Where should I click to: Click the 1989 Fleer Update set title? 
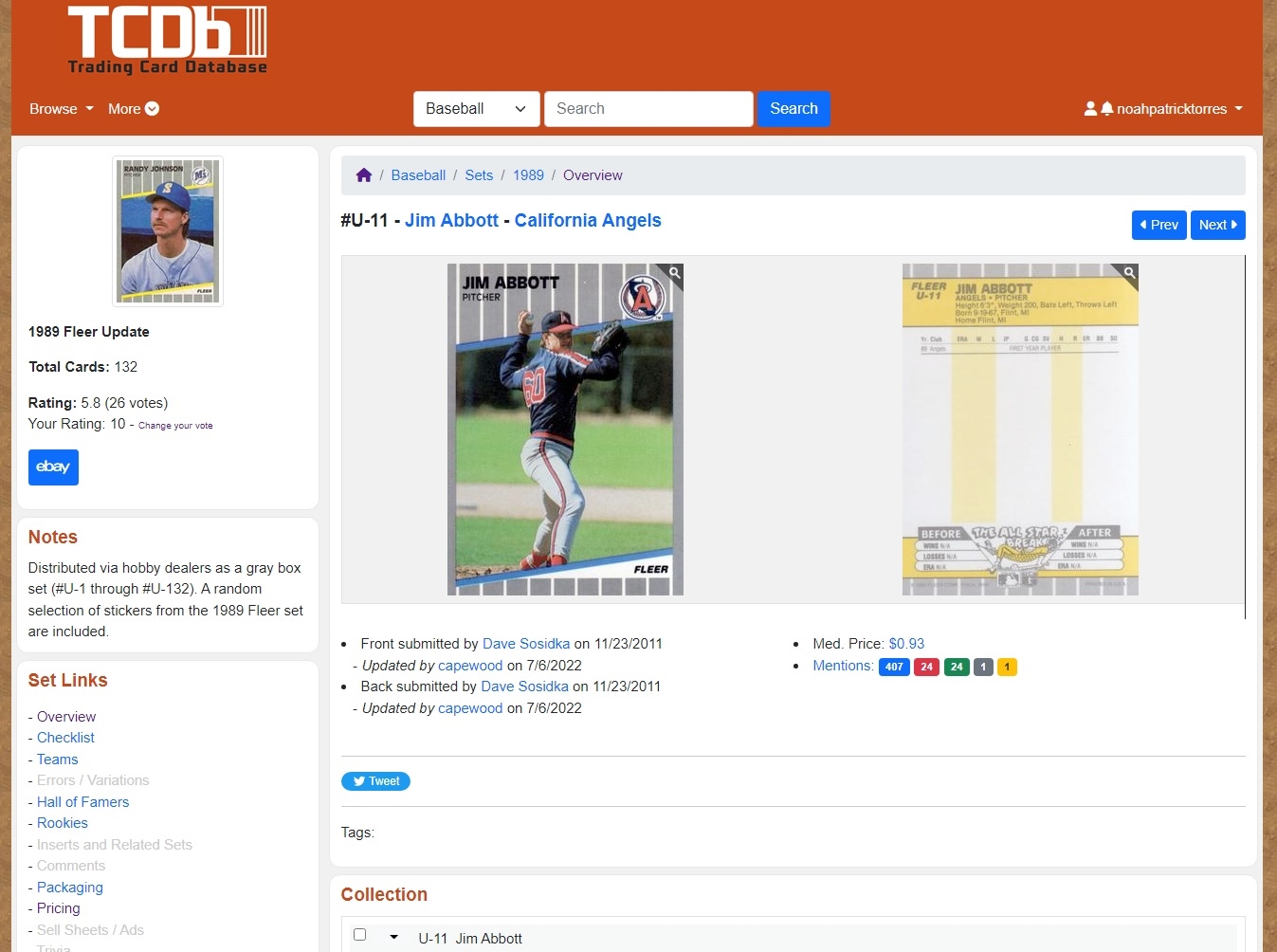pos(89,332)
